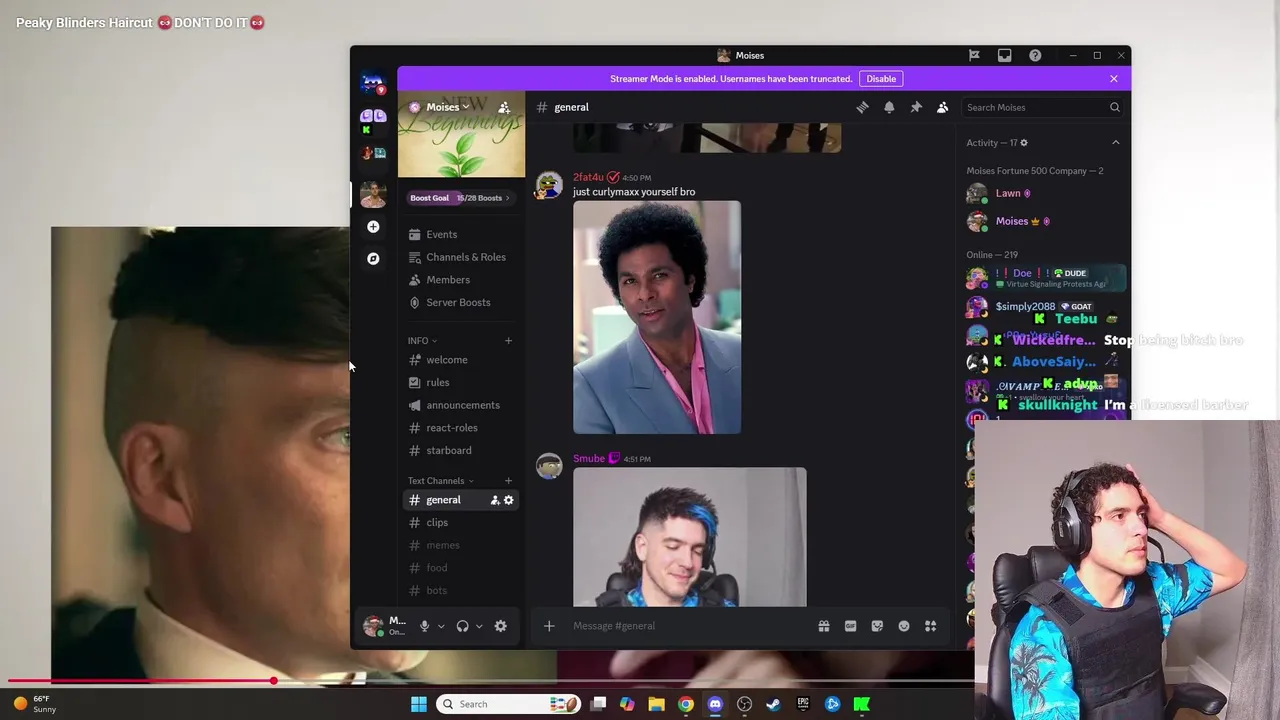Screen dimensions: 1280x720
Task: Open Channels & Roles
Action: 461,257
